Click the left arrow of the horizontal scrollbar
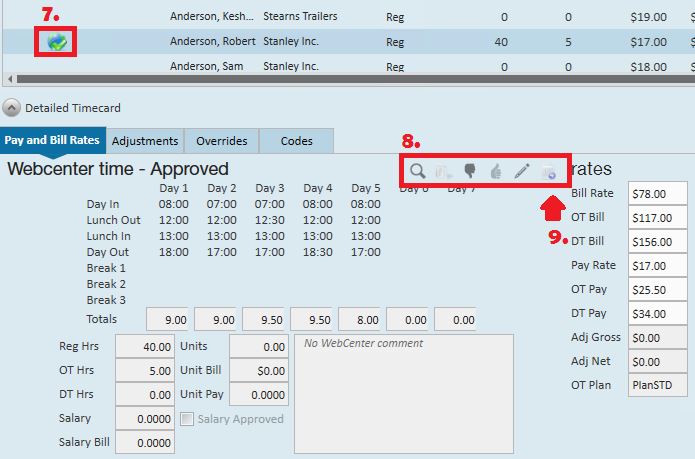695x459 pixels. click(10, 79)
